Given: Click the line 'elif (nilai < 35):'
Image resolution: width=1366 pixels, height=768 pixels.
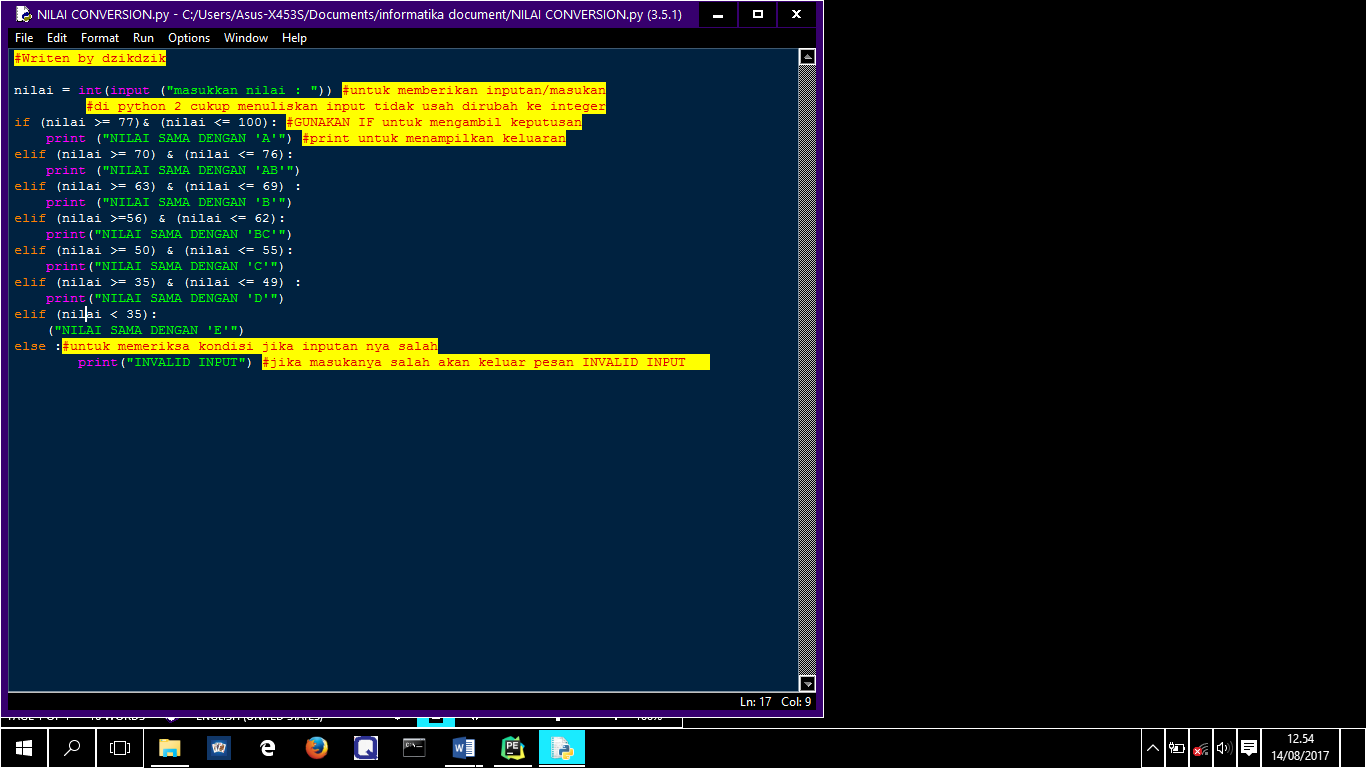Looking at the screenshot, I should [x=86, y=314].
